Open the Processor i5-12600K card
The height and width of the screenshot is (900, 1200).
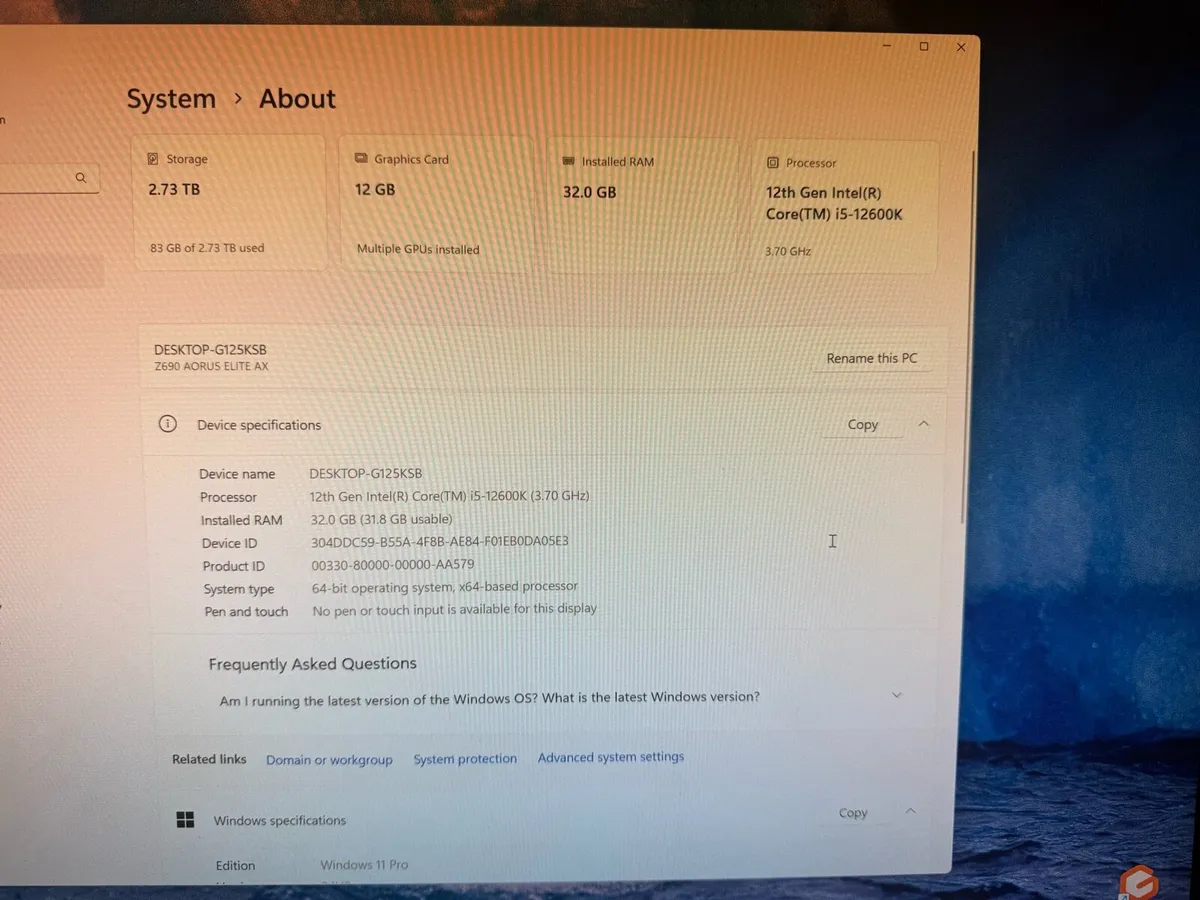pyautogui.click(x=845, y=207)
